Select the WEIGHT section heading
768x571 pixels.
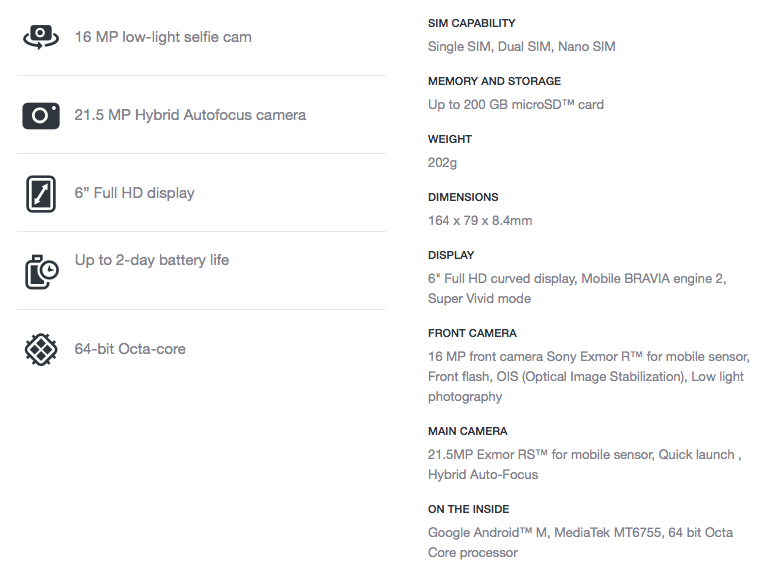tap(450, 139)
